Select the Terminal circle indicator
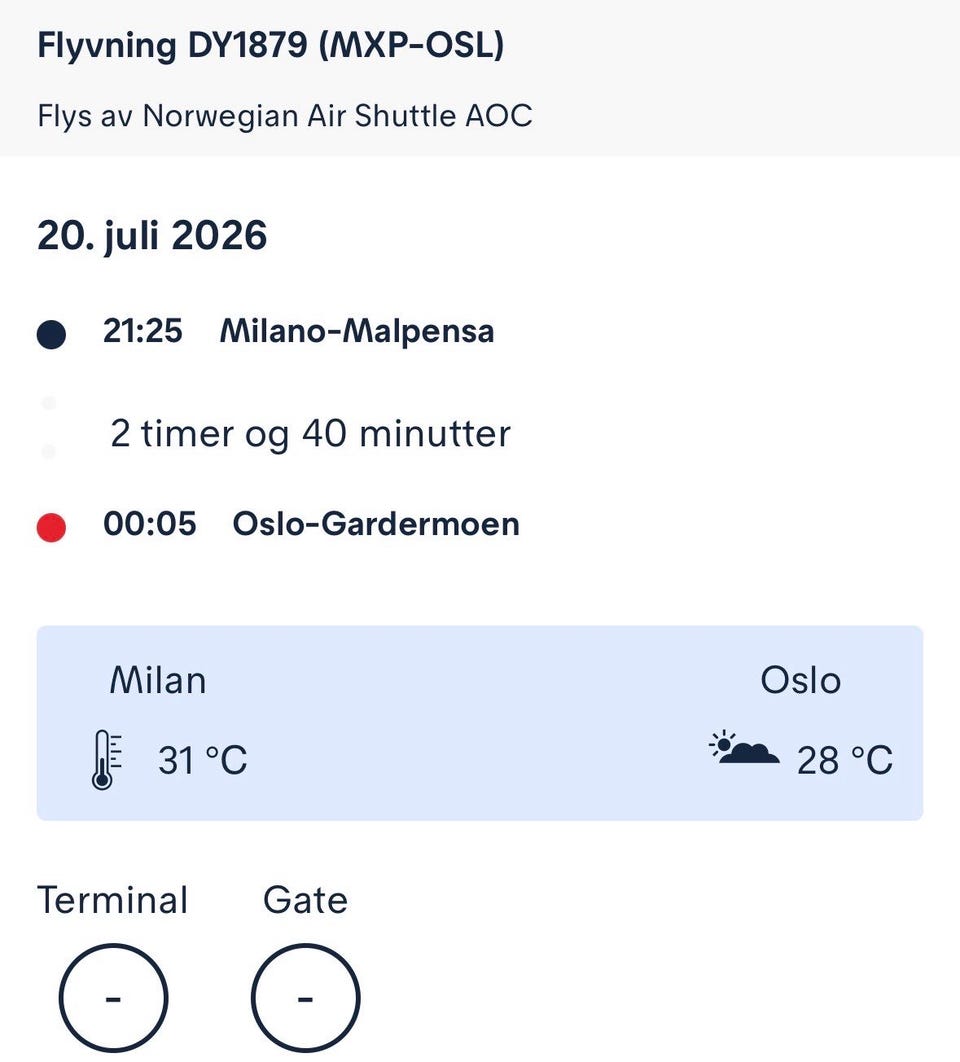The height and width of the screenshot is (1062, 960). pos(113,998)
